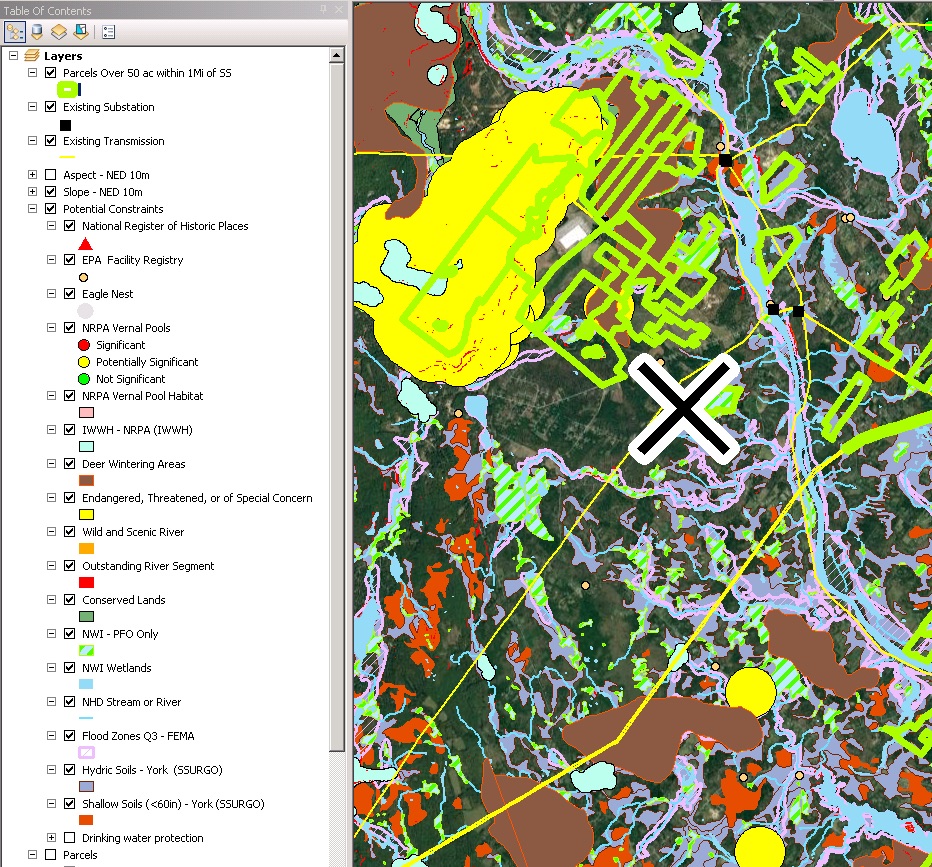Click the Endangered, Threatened yellow swatch
The height and width of the screenshot is (867, 932).
tap(86, 514)
